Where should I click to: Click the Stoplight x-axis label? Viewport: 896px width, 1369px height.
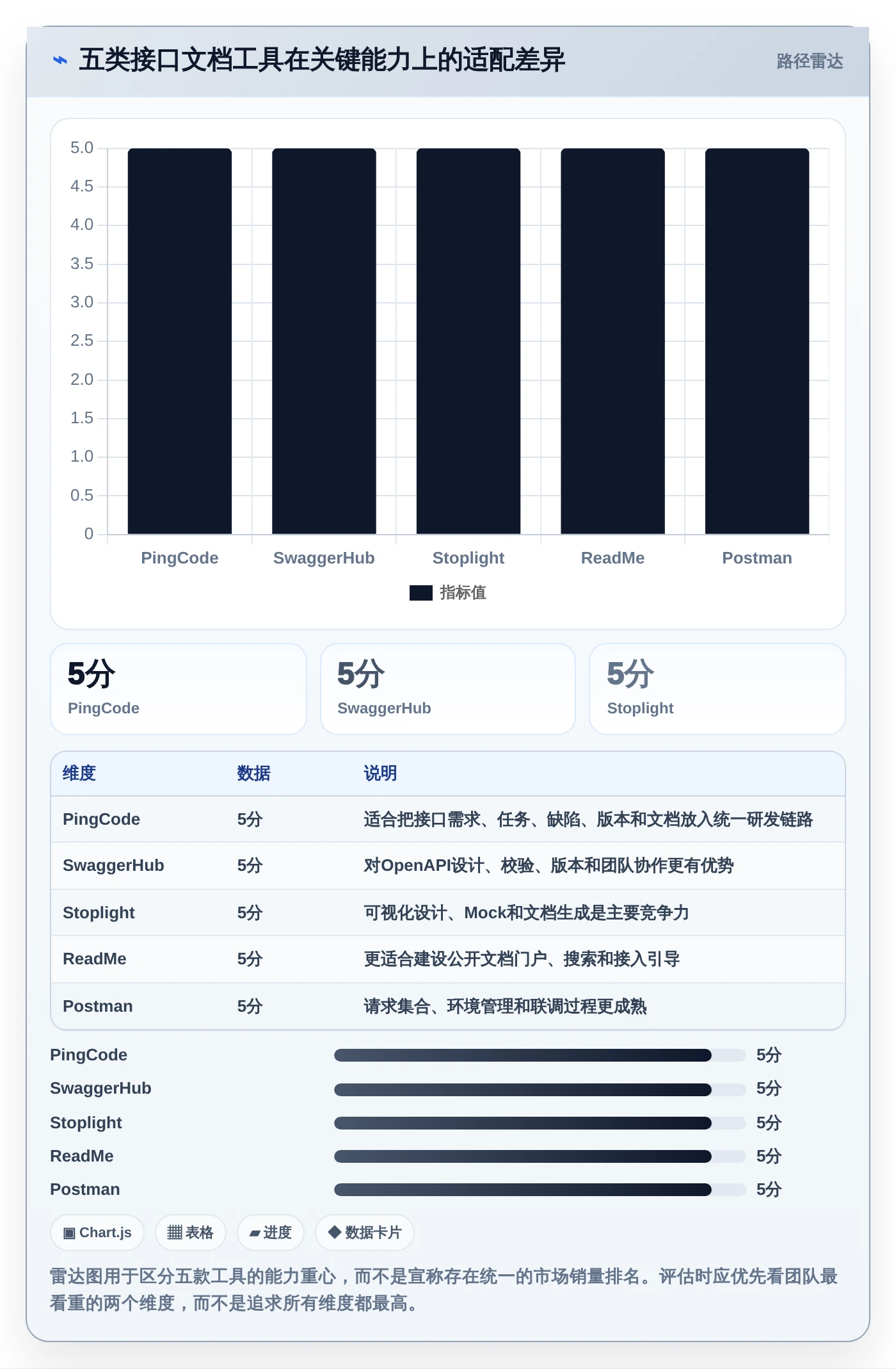[x=468, y=558]
